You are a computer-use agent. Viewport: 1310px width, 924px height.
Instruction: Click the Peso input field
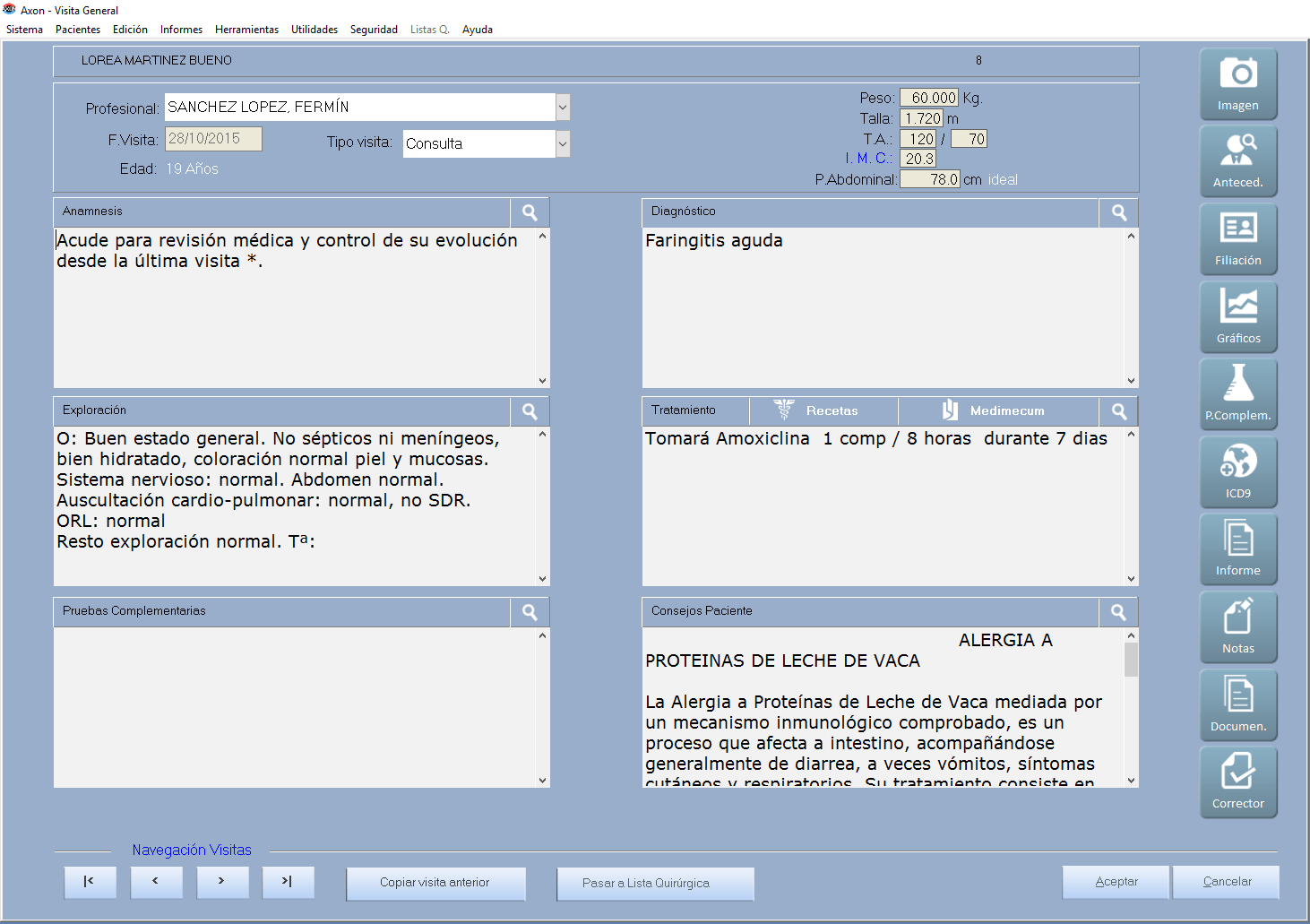coord(928,98)
